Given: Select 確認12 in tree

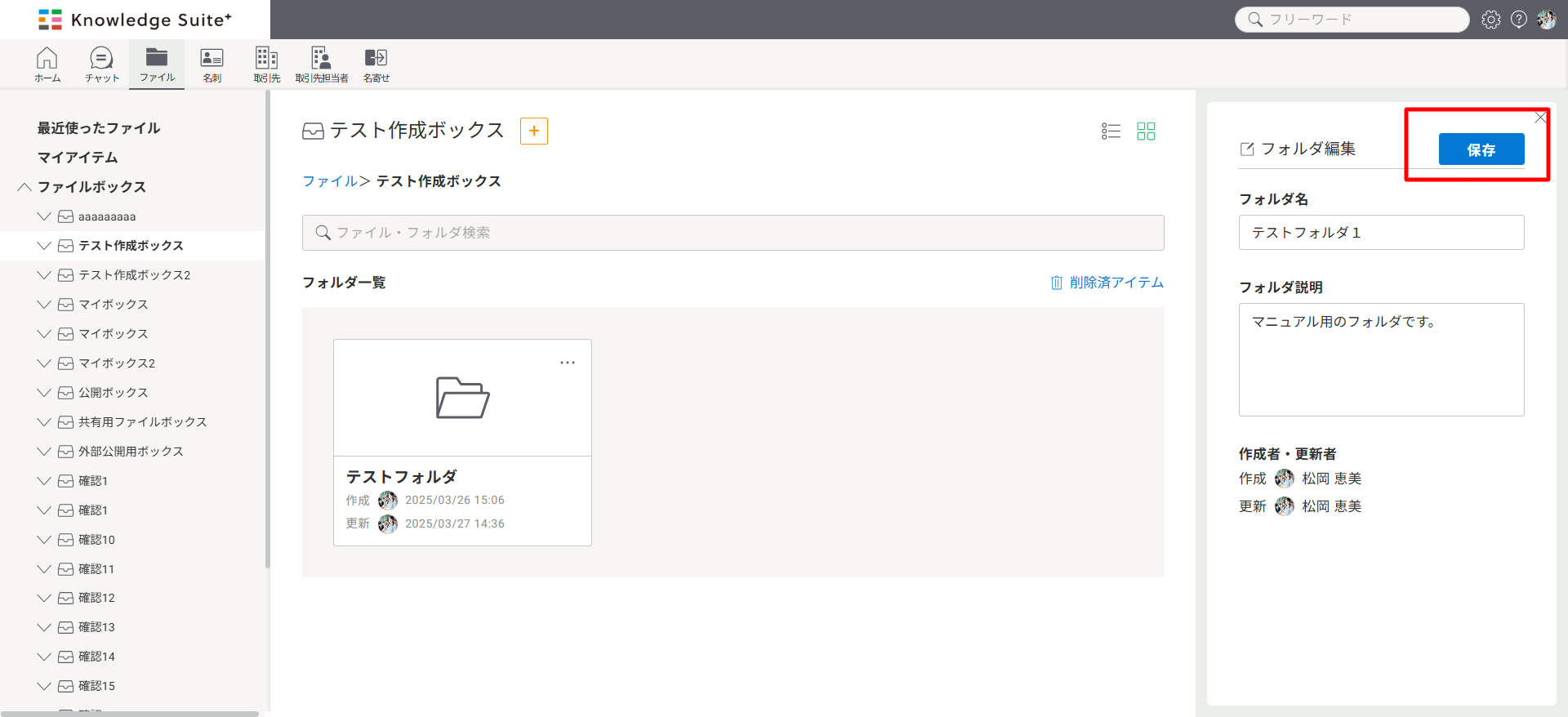Looking at the screenshot, I should click(96, 598).
